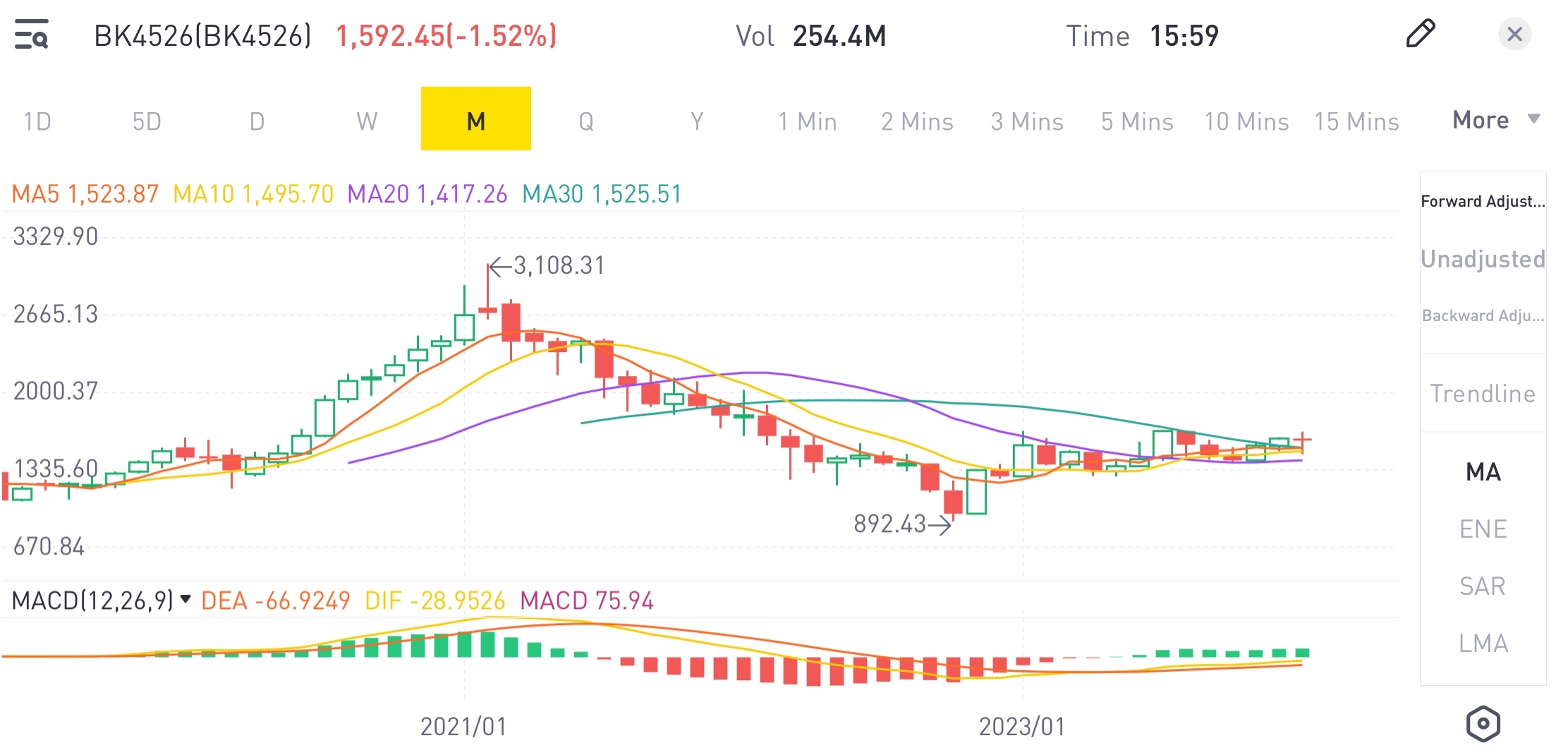Switch to the Quarterly timeframe
1568x755 pixels.
tap(586, 121)
